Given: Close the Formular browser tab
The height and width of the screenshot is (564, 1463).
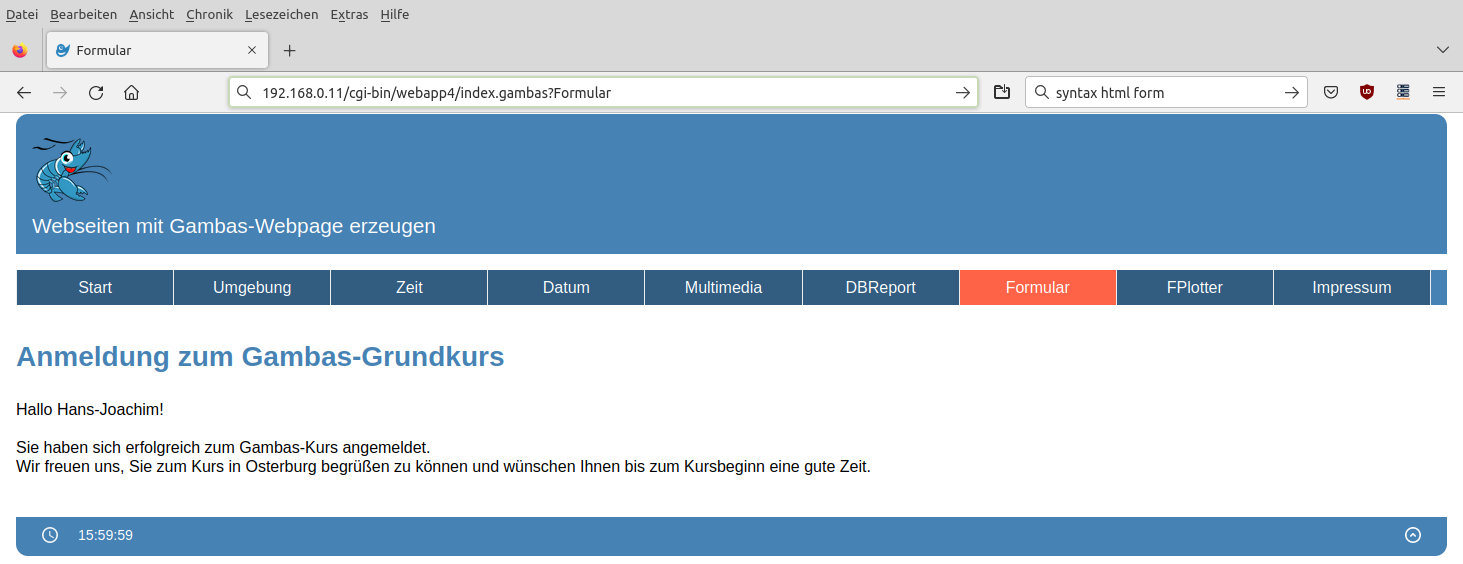Looking at the screenshot, I should pos(252,50).
